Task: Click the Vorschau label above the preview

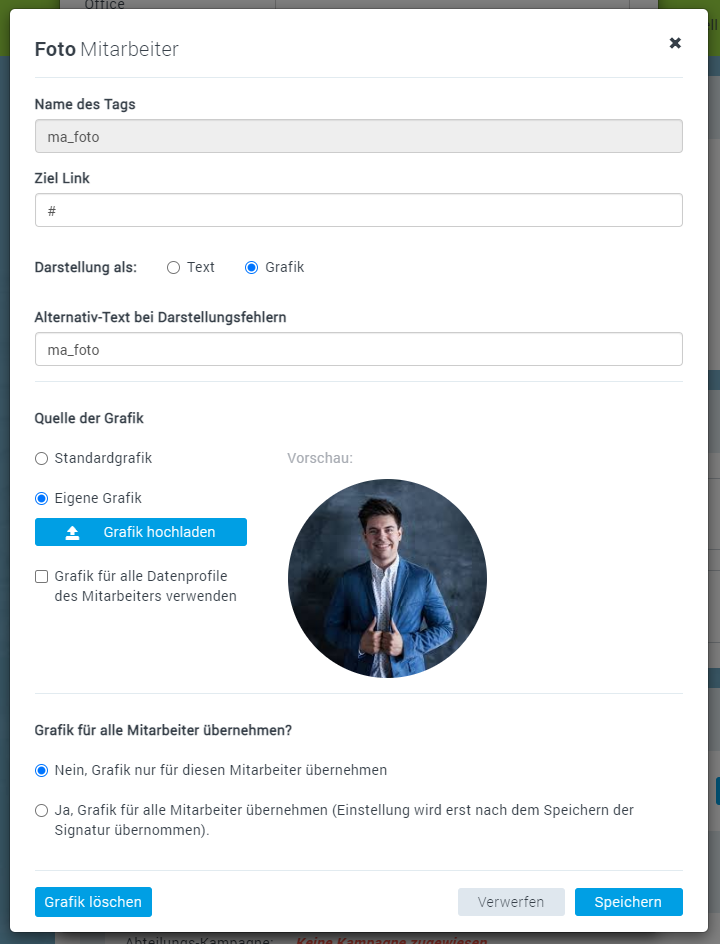Action: coord(320,459)
